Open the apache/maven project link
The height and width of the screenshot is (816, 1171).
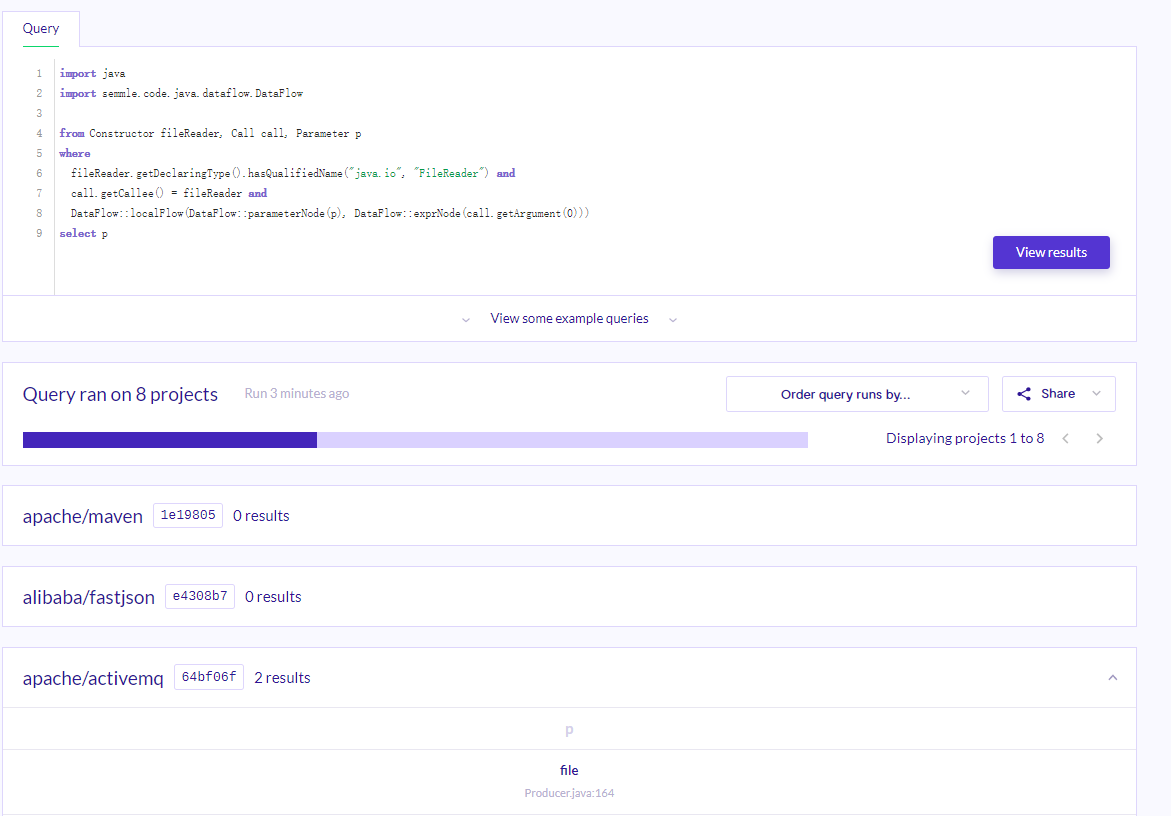83,516
